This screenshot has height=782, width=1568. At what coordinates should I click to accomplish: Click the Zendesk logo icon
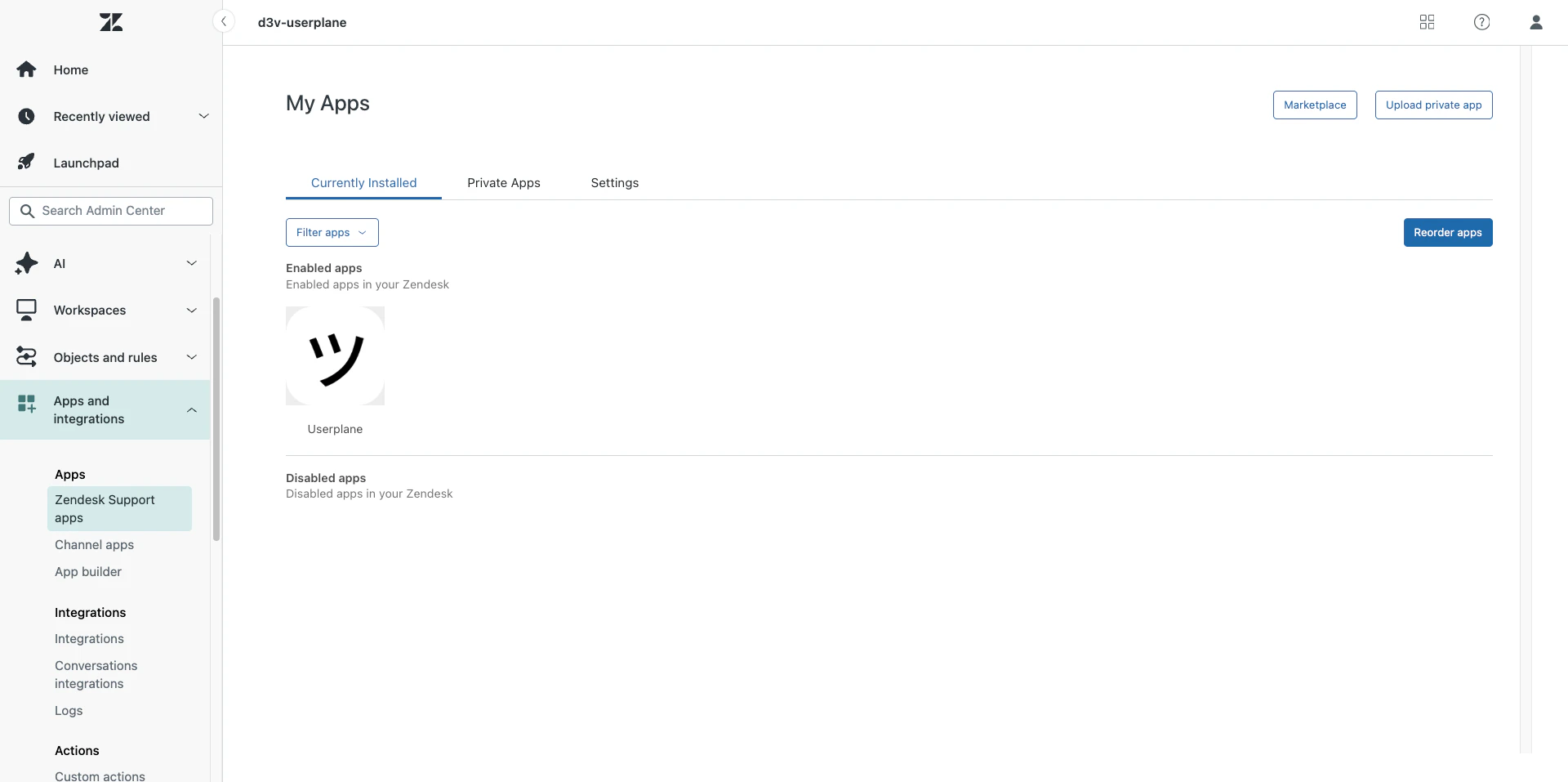click(x=111, y=22)
